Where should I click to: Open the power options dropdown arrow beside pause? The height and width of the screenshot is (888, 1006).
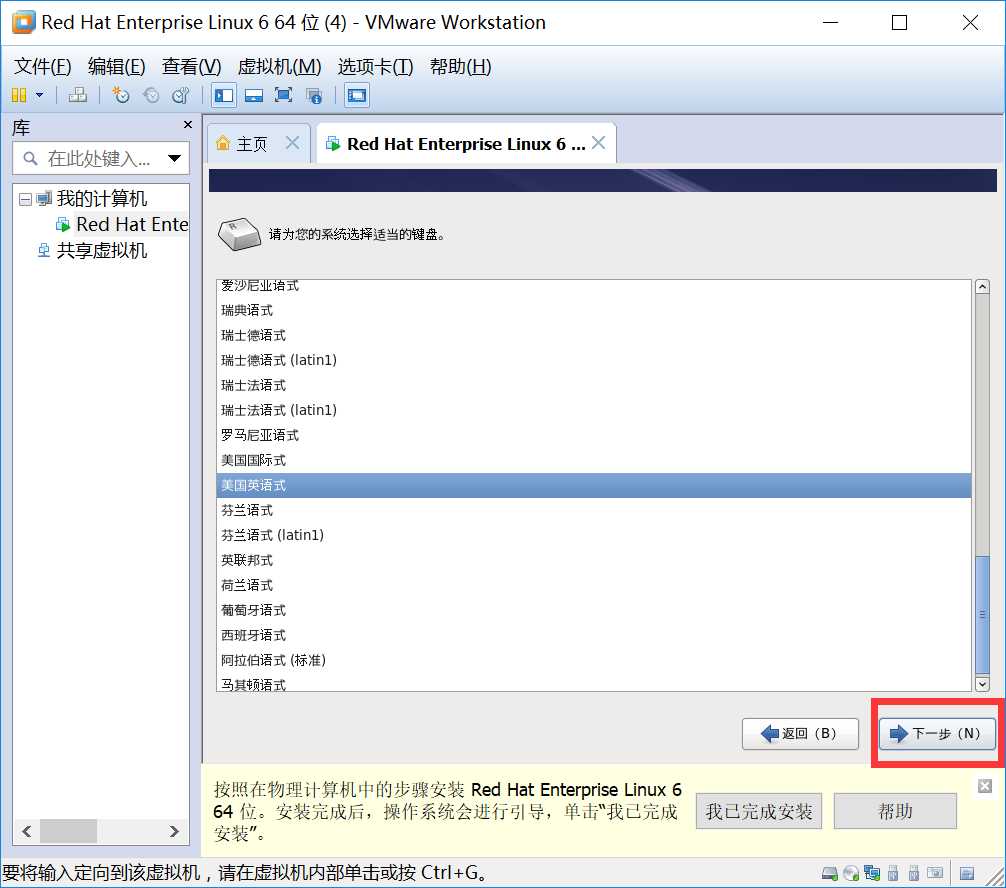click(x=39, y=96)
